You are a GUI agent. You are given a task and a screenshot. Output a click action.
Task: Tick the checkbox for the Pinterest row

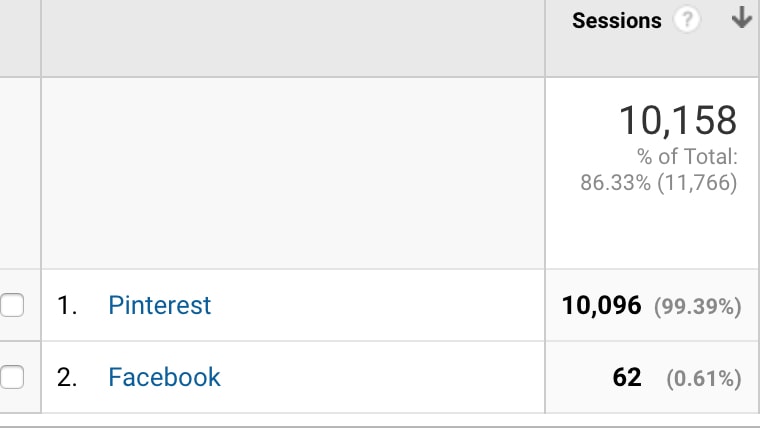(12, 305)
